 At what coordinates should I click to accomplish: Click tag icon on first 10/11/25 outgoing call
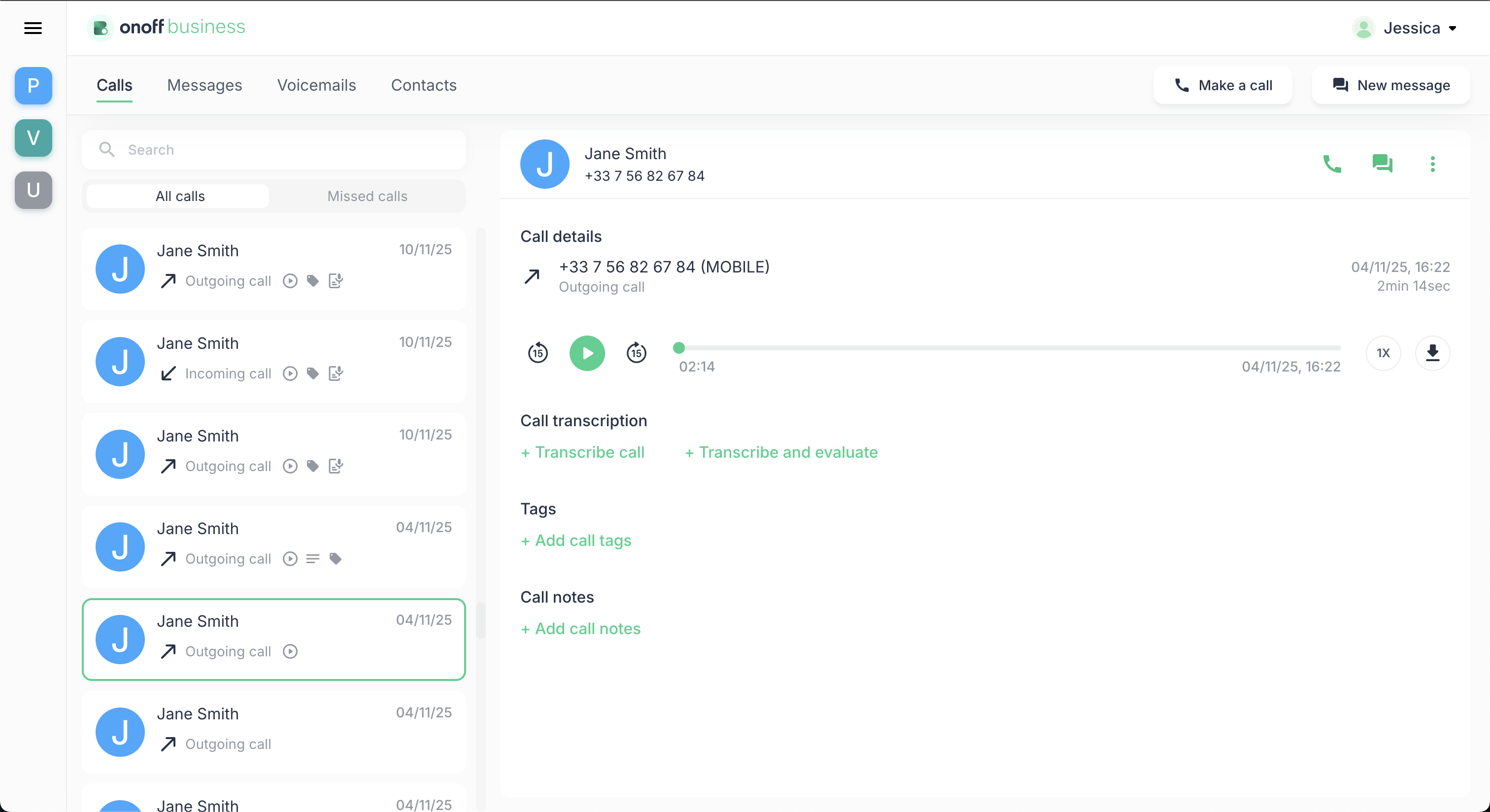[313, 281]
